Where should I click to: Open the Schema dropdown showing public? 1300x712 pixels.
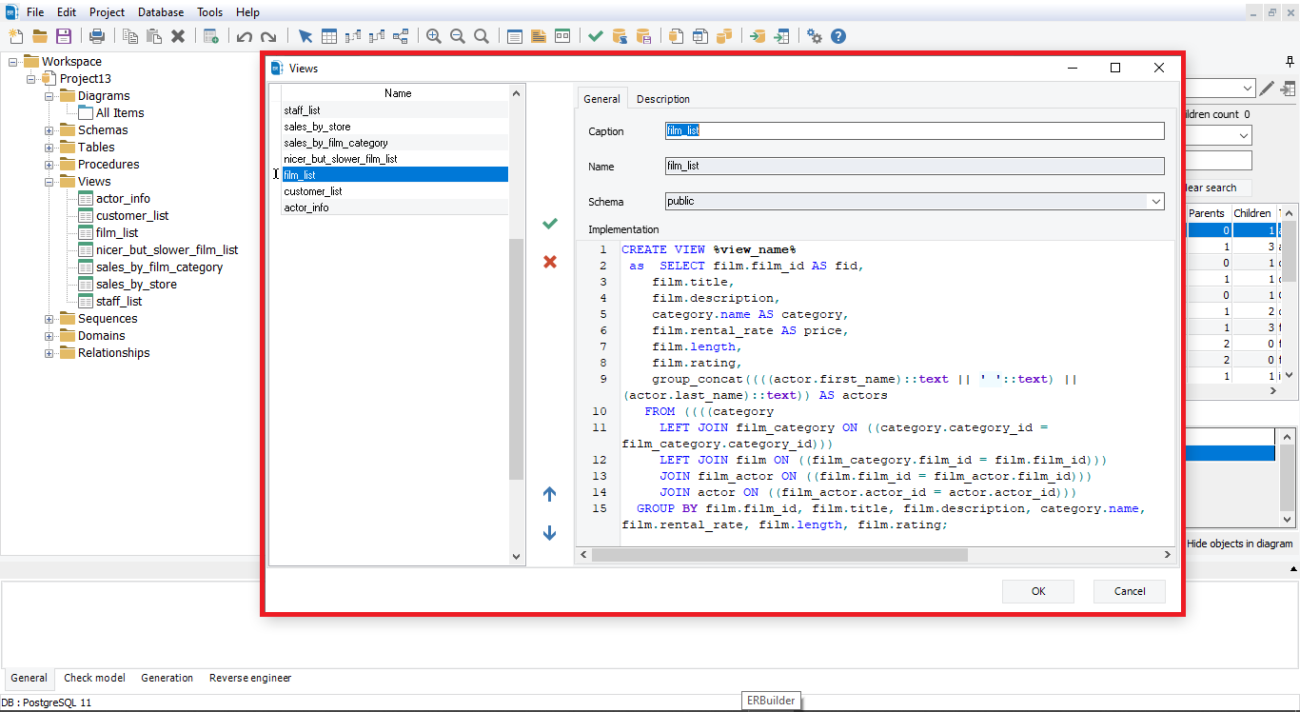(x=1156, y=201)
